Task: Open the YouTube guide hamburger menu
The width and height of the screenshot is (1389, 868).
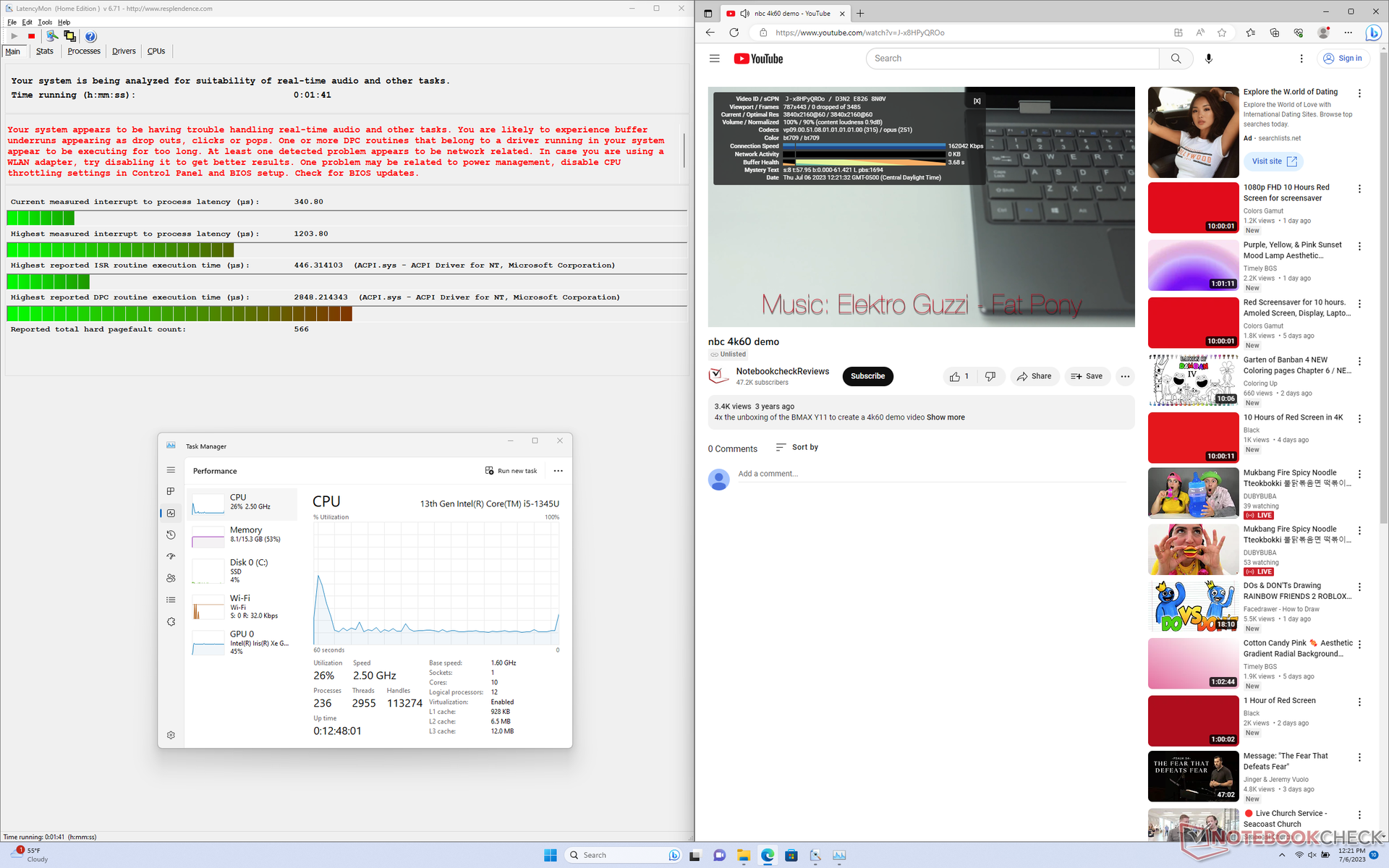Action: click(714, 59)
